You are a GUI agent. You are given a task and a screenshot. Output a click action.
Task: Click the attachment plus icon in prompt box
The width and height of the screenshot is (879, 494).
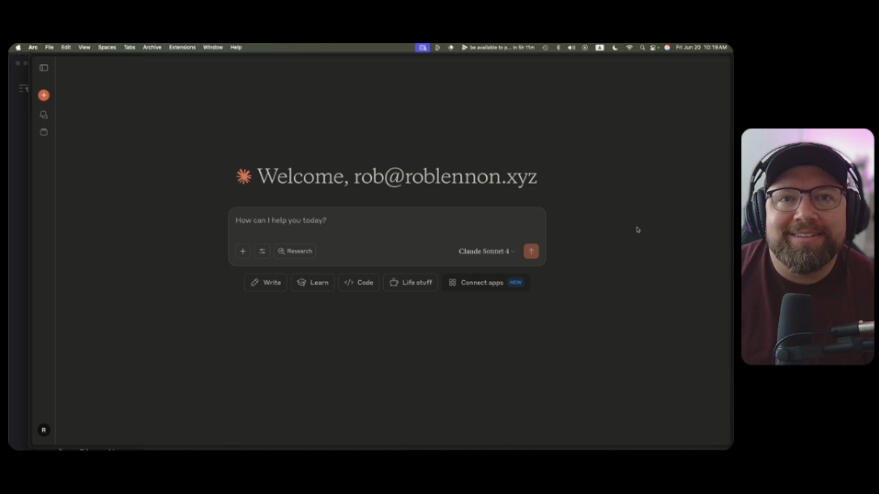[242, 251]
